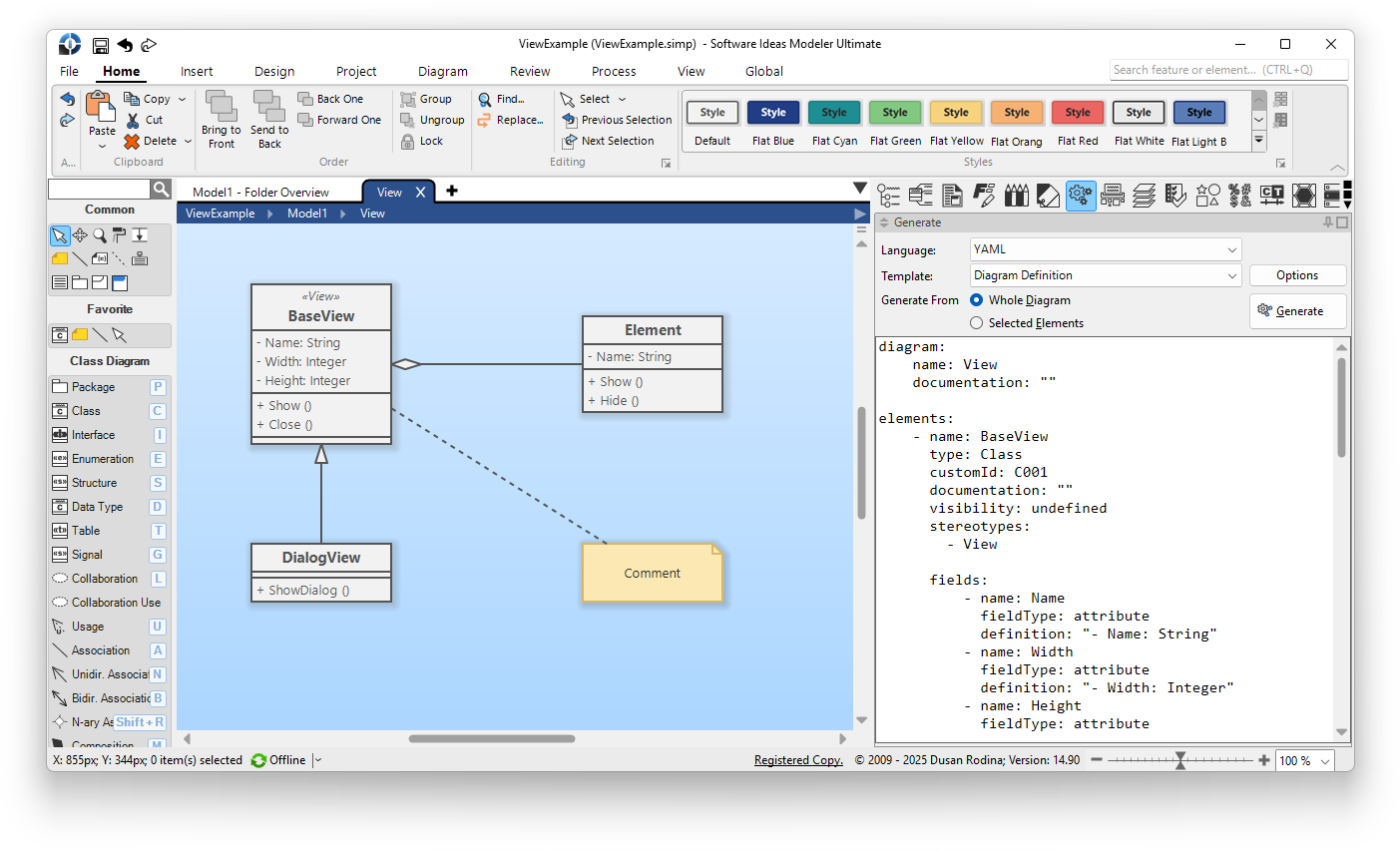Click Bring to Front button
Viewport: 1400px width, 851px height.
tap(221, 120)
